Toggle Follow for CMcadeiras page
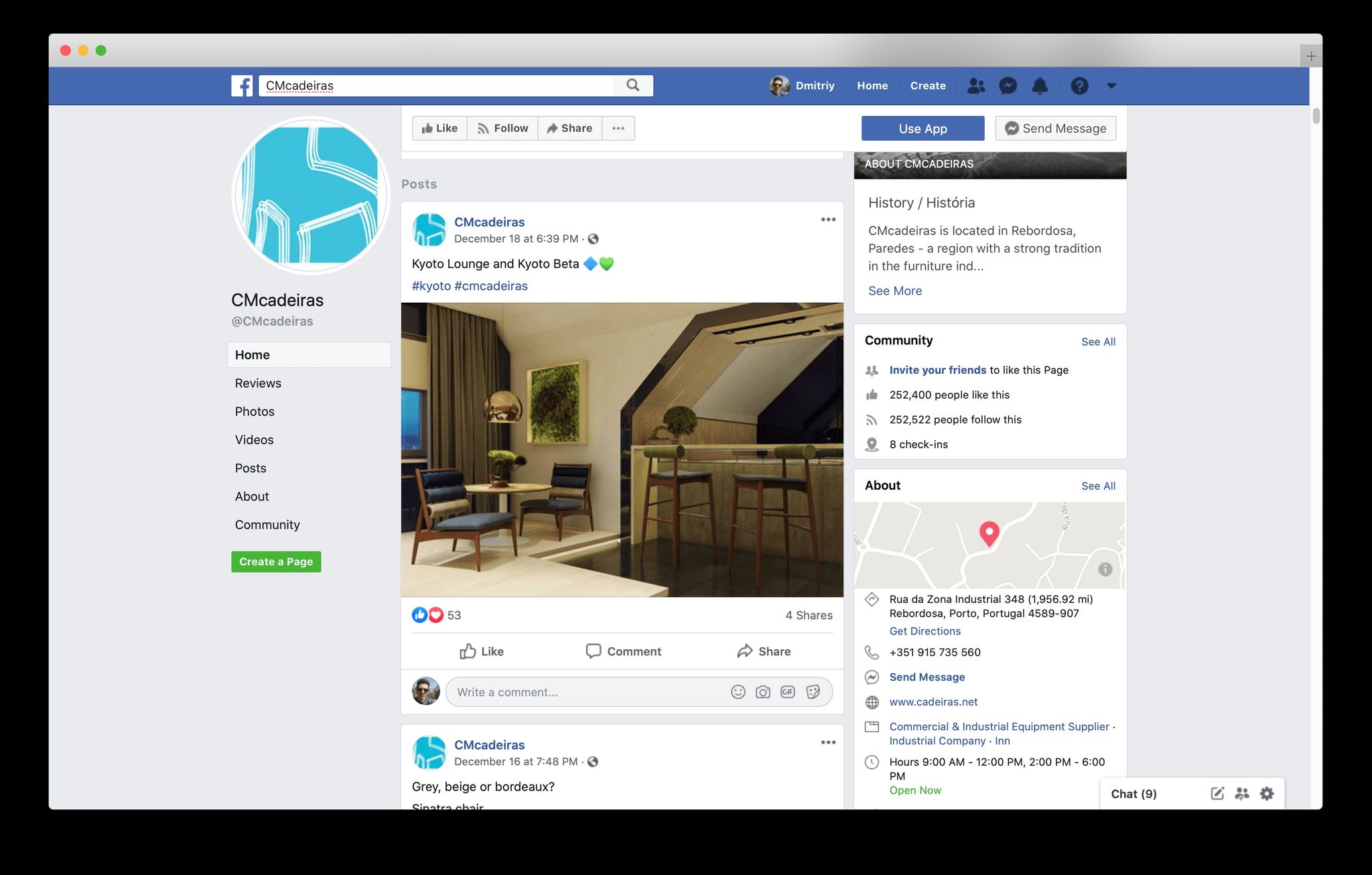1372x875 pixels. pyautogui.click(x=502, y=128)
